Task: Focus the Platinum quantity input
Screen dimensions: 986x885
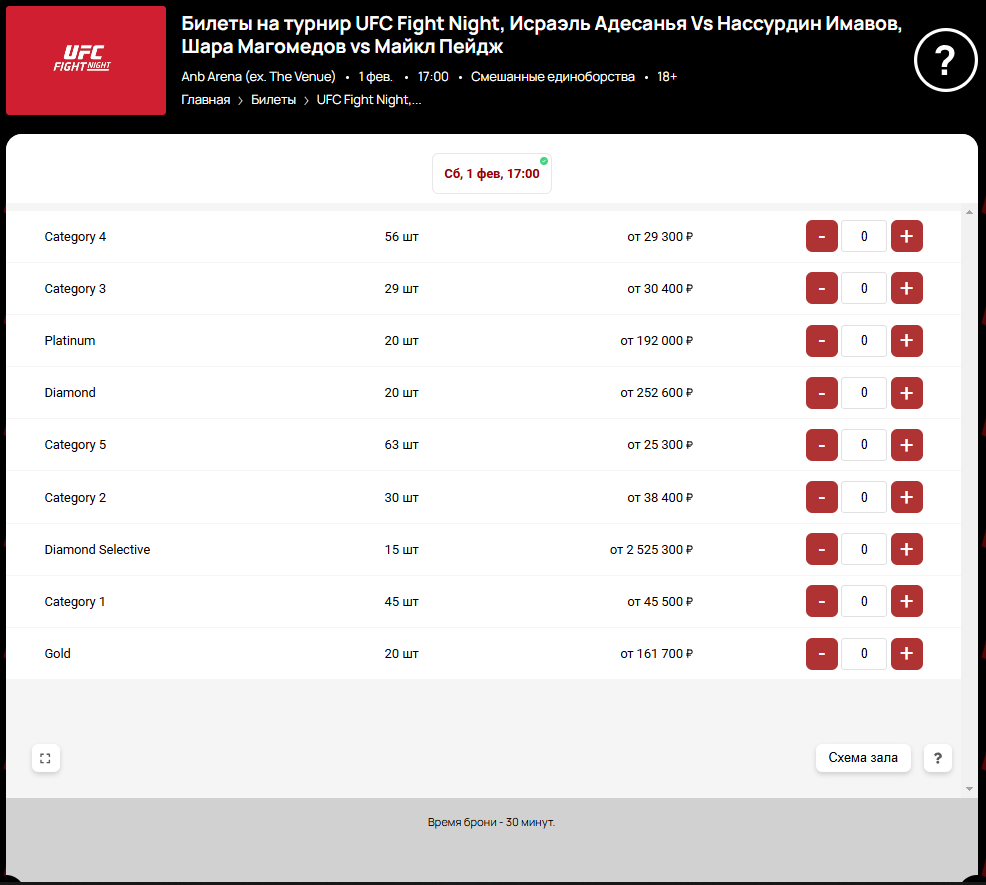Action: [864, 341]
